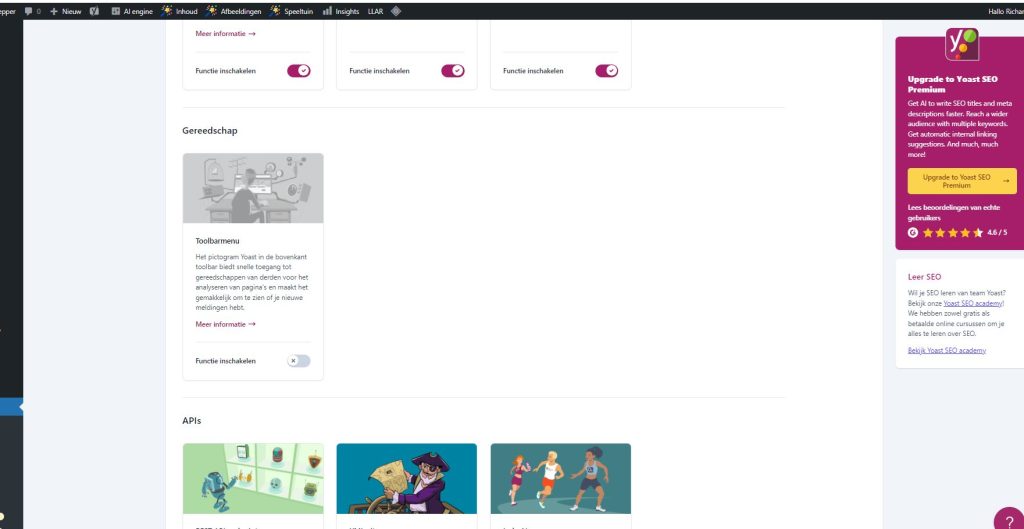This screenshot has width=1024, height=529.
Task: Click the Yoast SEO Premium logo
Action: [x=961, y=44]
